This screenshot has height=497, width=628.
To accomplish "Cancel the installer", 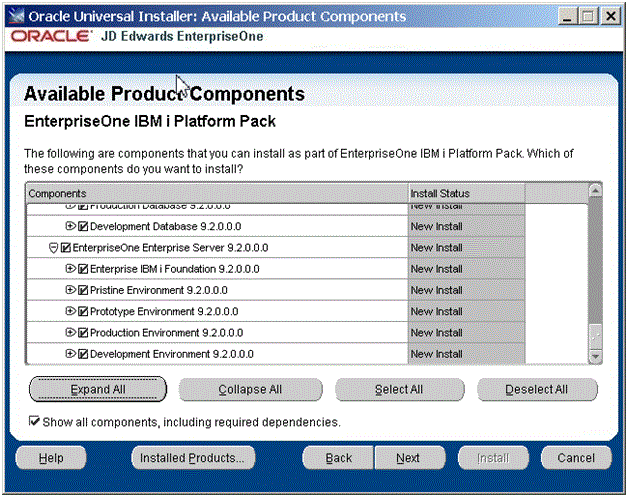I will tap(576, 458).
